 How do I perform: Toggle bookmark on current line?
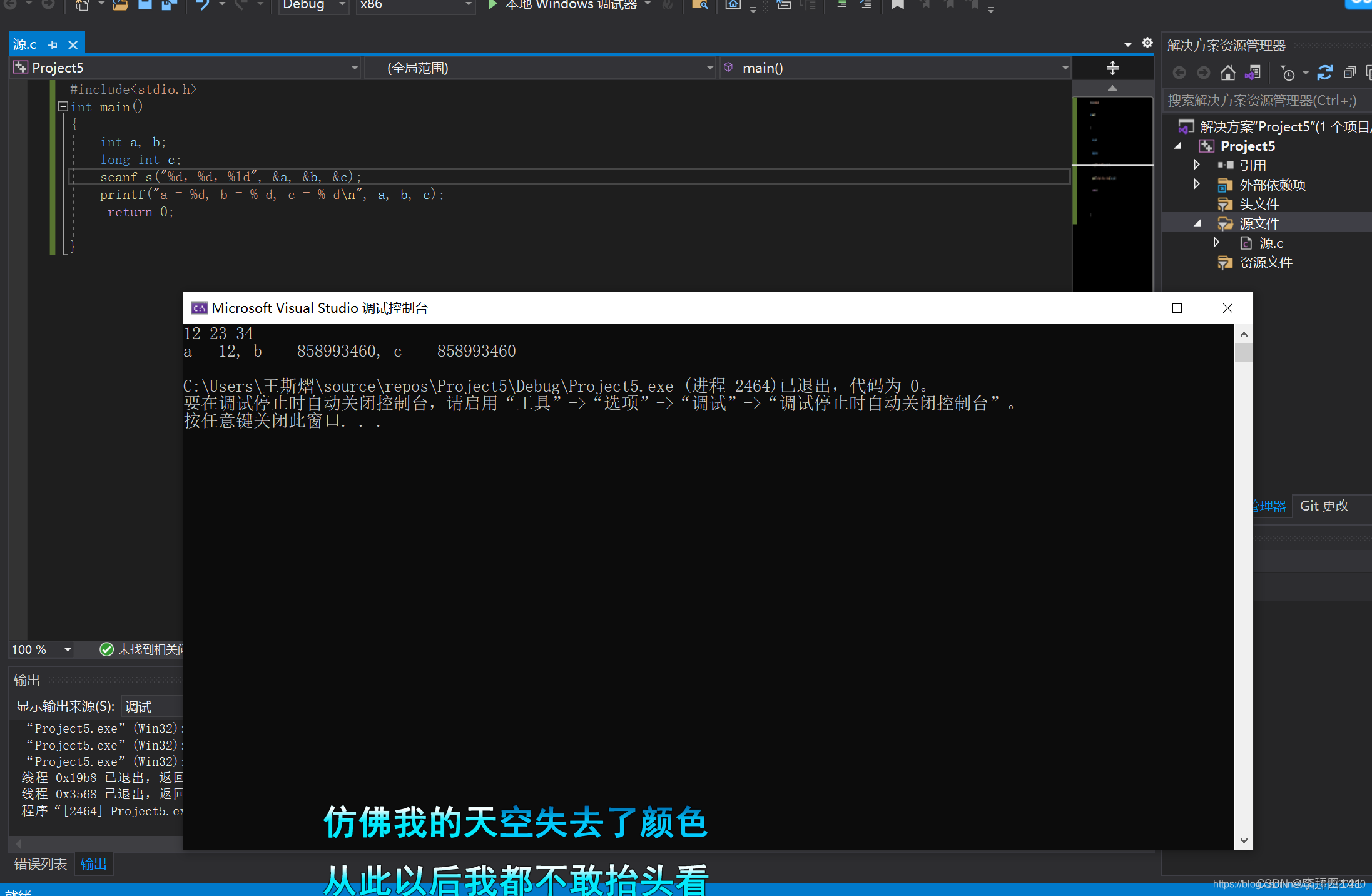point(898,5)
